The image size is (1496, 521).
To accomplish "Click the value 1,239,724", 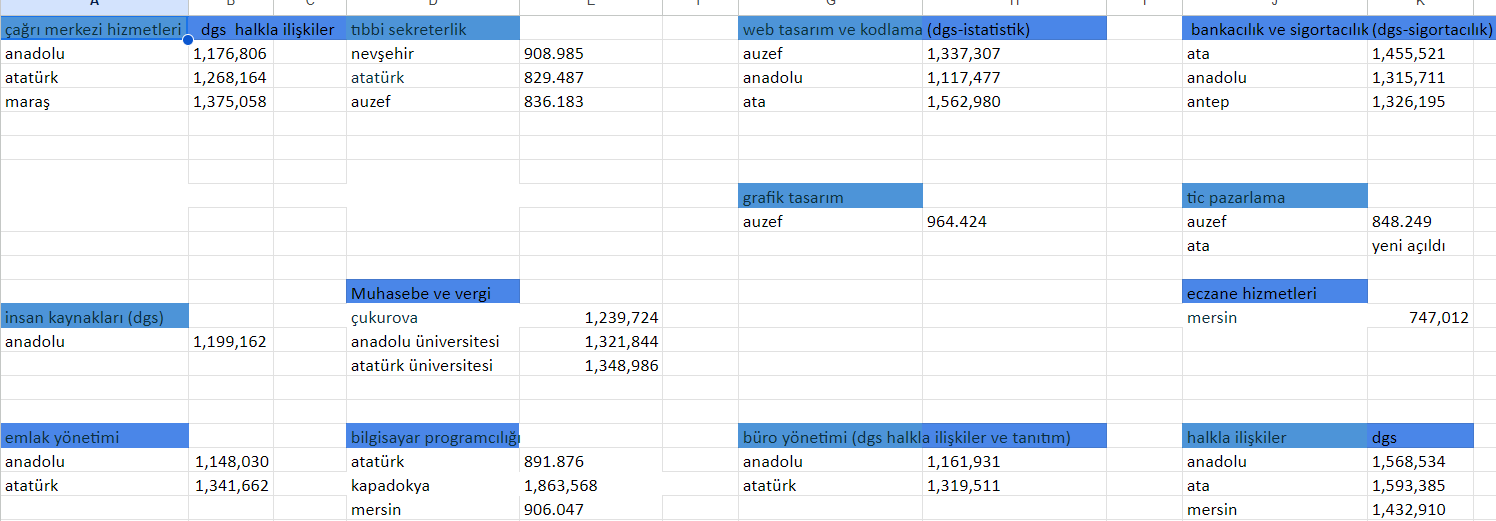I will point(590,317).
